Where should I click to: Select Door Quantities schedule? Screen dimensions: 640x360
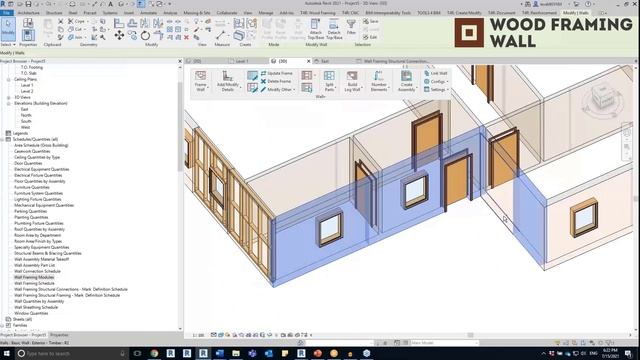pos(28,163)
